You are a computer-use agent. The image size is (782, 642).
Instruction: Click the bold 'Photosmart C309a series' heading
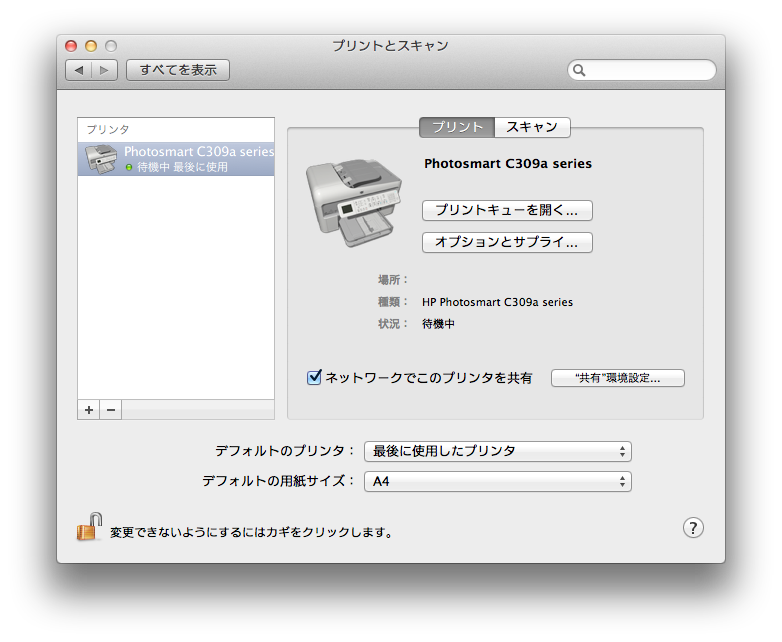(x=508, y=164)
